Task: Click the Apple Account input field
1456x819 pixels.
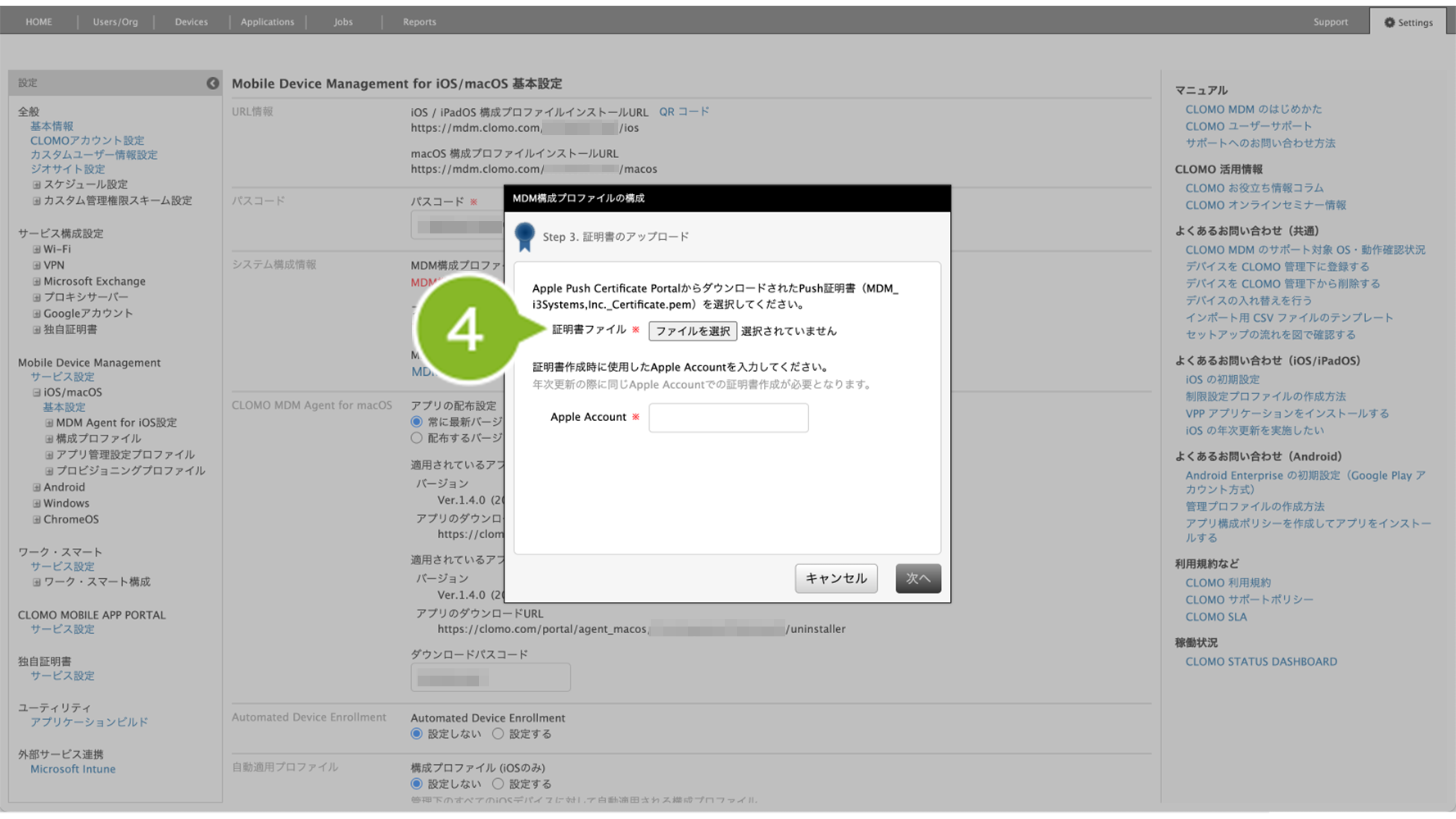Action: (728, 418)
